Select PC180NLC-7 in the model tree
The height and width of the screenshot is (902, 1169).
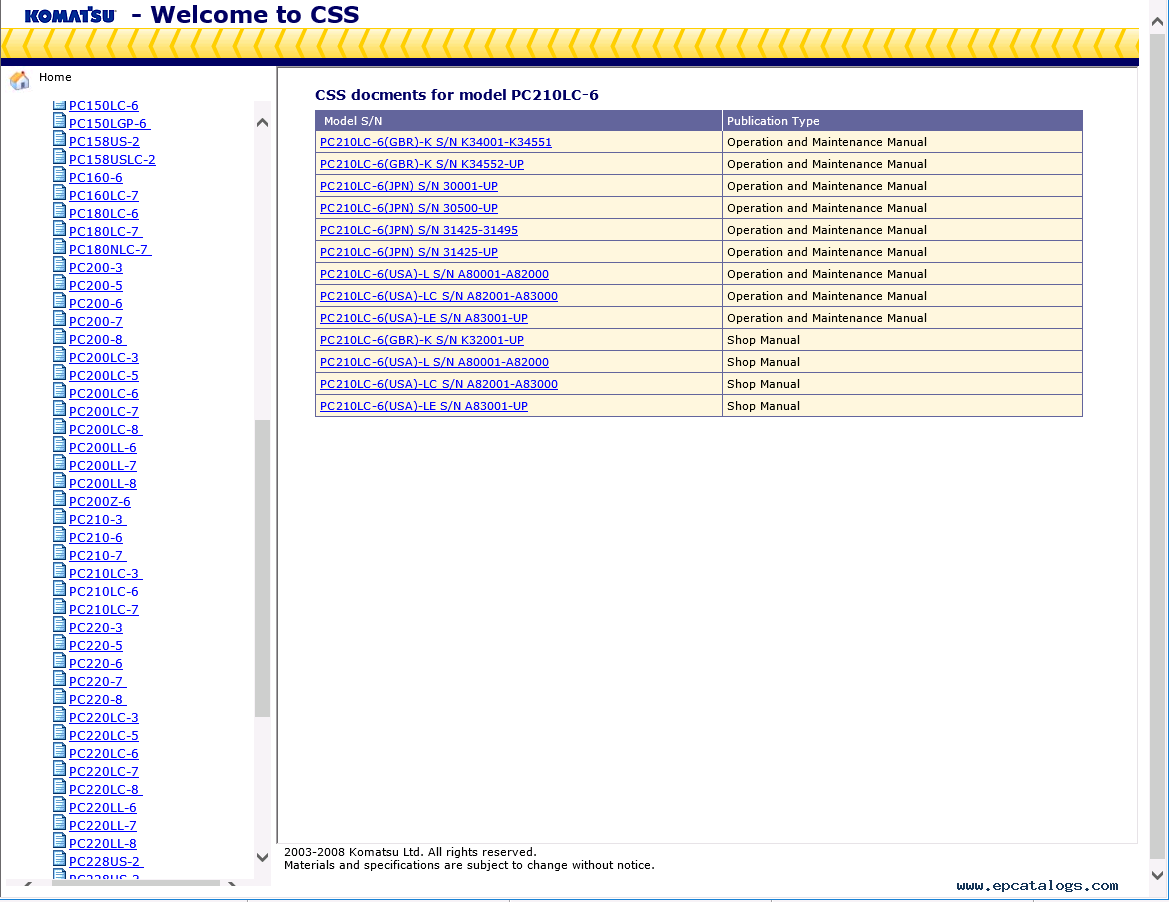[x=110, y=250]
